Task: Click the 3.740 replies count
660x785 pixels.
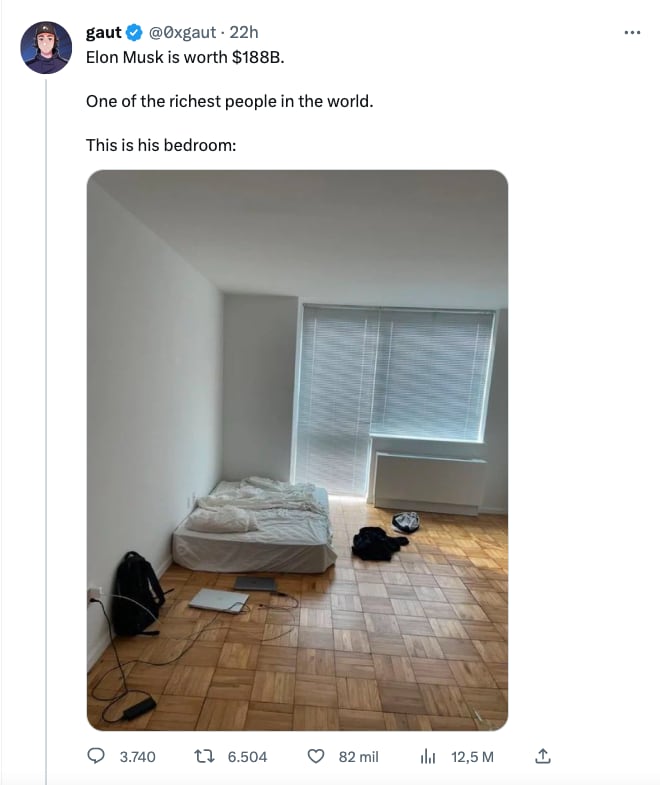Action: (x=137, y=756)
